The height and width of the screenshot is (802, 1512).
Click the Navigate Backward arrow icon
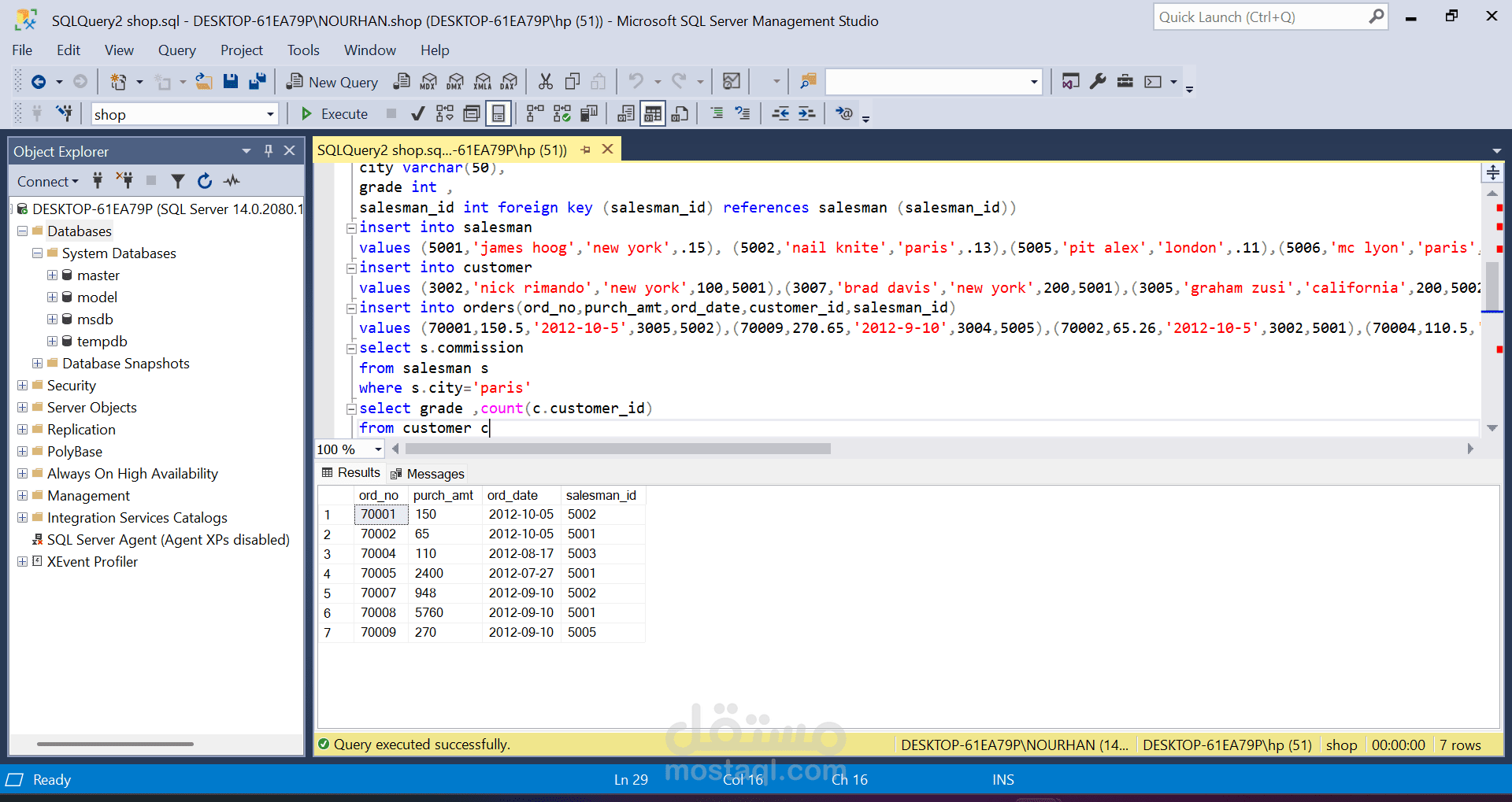(38, 82)
